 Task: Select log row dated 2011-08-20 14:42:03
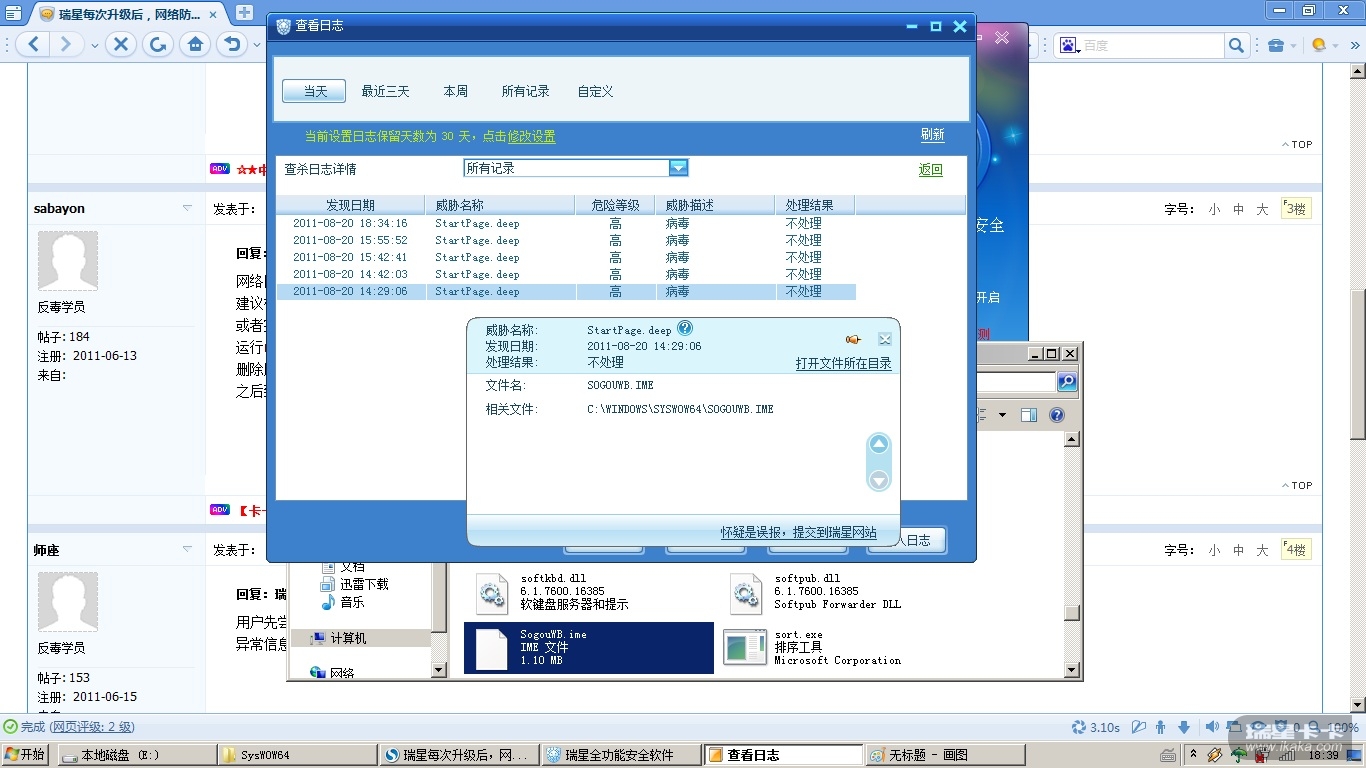pyautogui.click(x=566, y=274)
